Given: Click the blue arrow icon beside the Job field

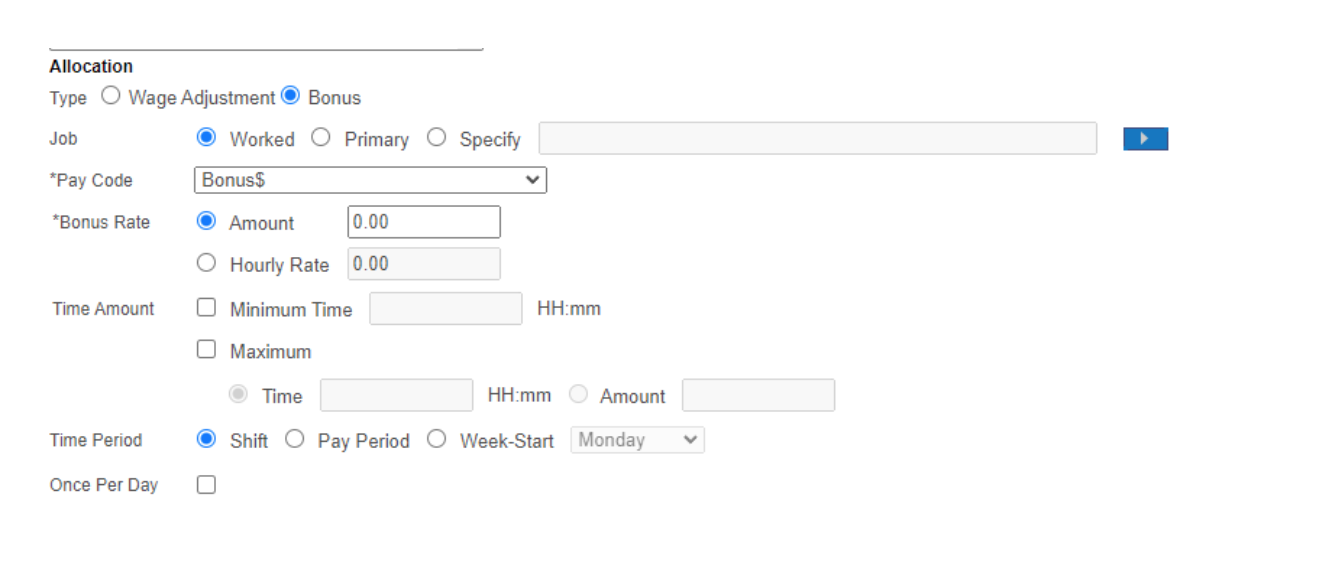Looking at the screenshot, I should pyautogui.click(x=1144, y=138).
